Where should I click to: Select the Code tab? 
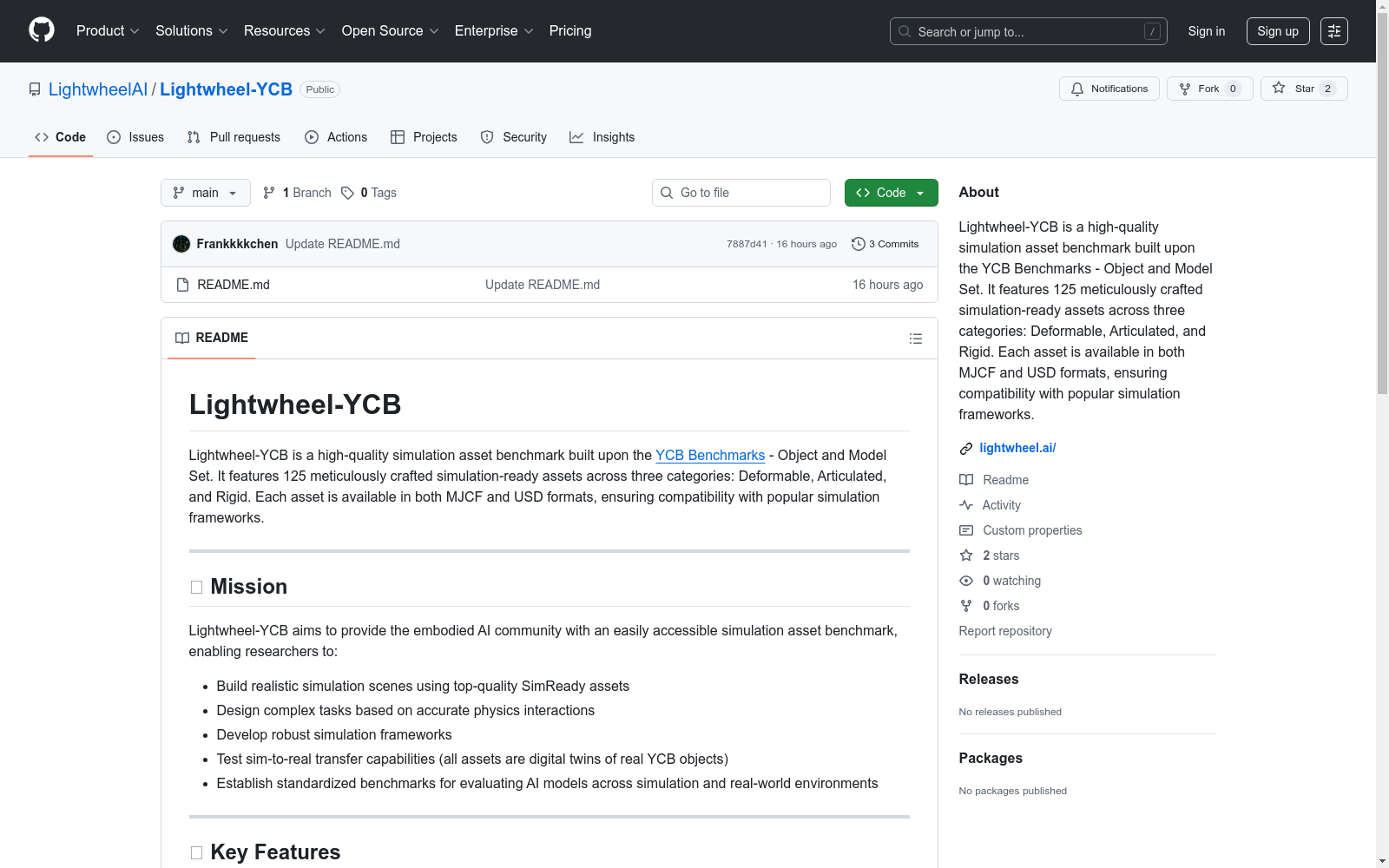tap(61, 137)
